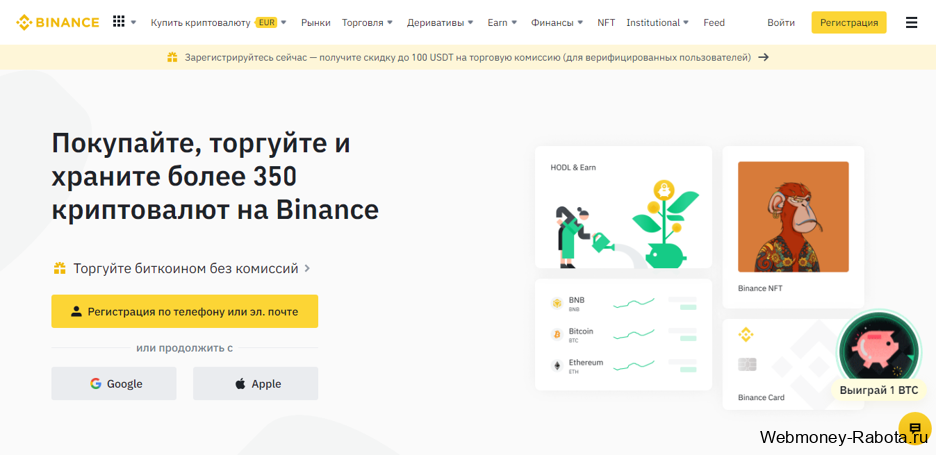The image size is (937, 455).
Task: Open the hamburger menu icon
Action: click(x=911, y=23)
